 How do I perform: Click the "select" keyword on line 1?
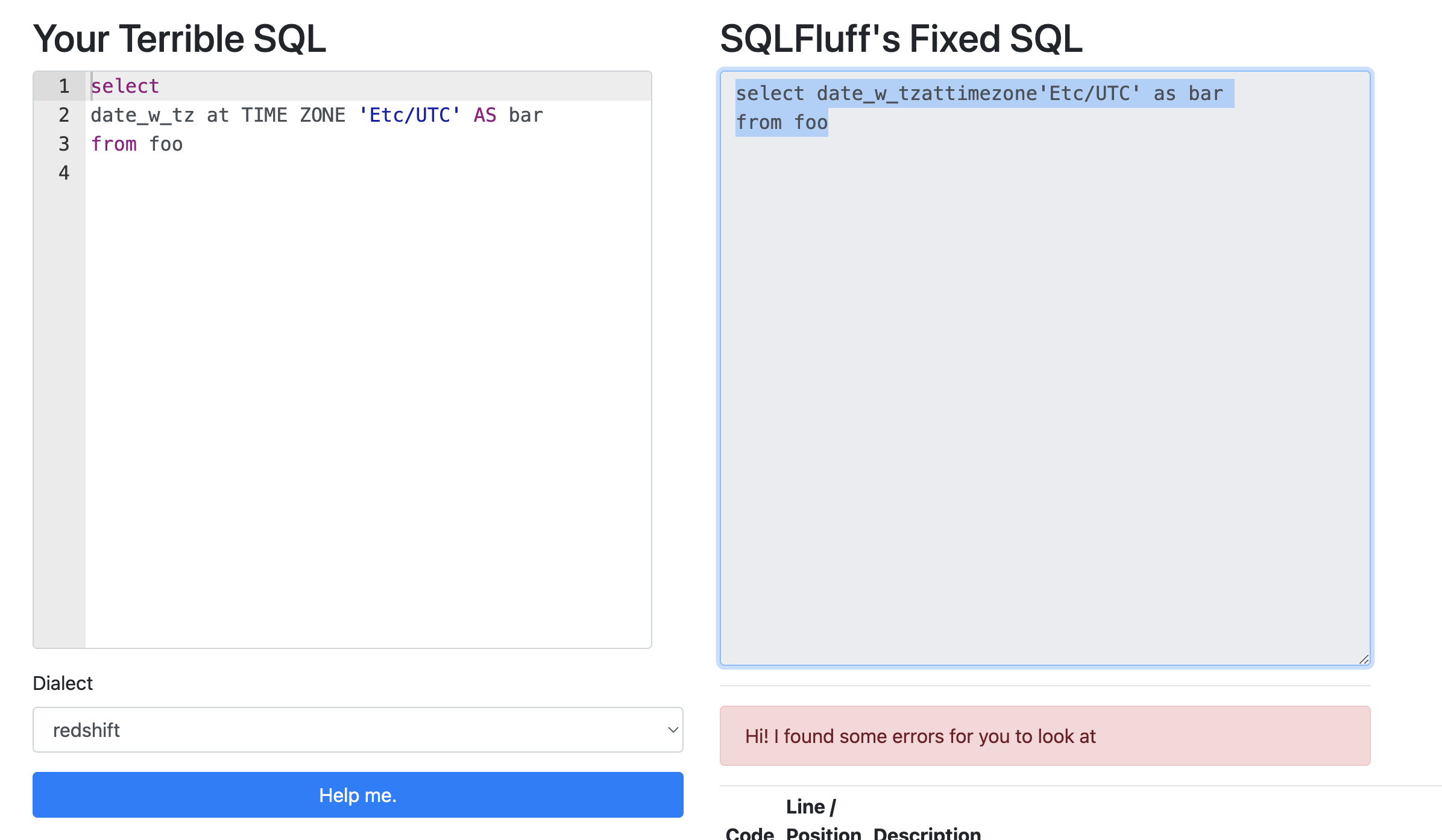124,86
